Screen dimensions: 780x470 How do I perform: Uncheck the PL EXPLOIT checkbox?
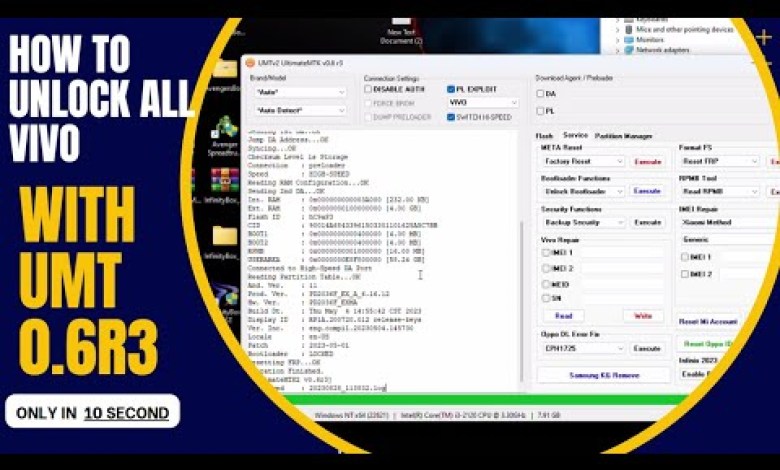pyautogui.click(x=451, y=89)
